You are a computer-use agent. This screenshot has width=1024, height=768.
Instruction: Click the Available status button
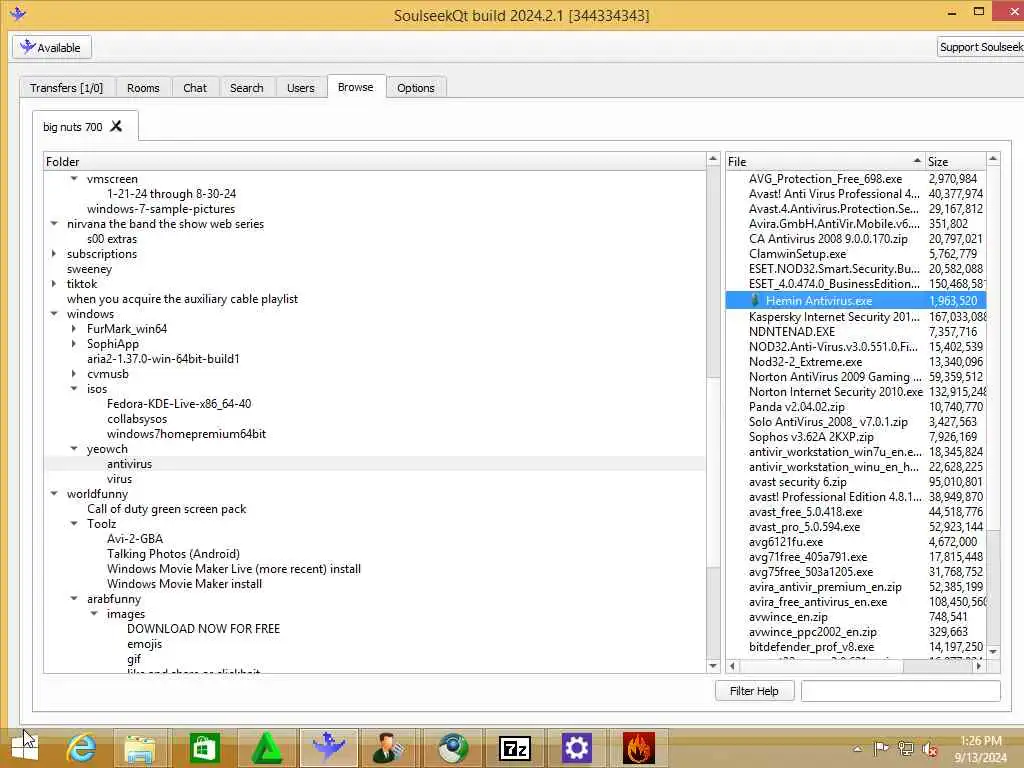51,47
